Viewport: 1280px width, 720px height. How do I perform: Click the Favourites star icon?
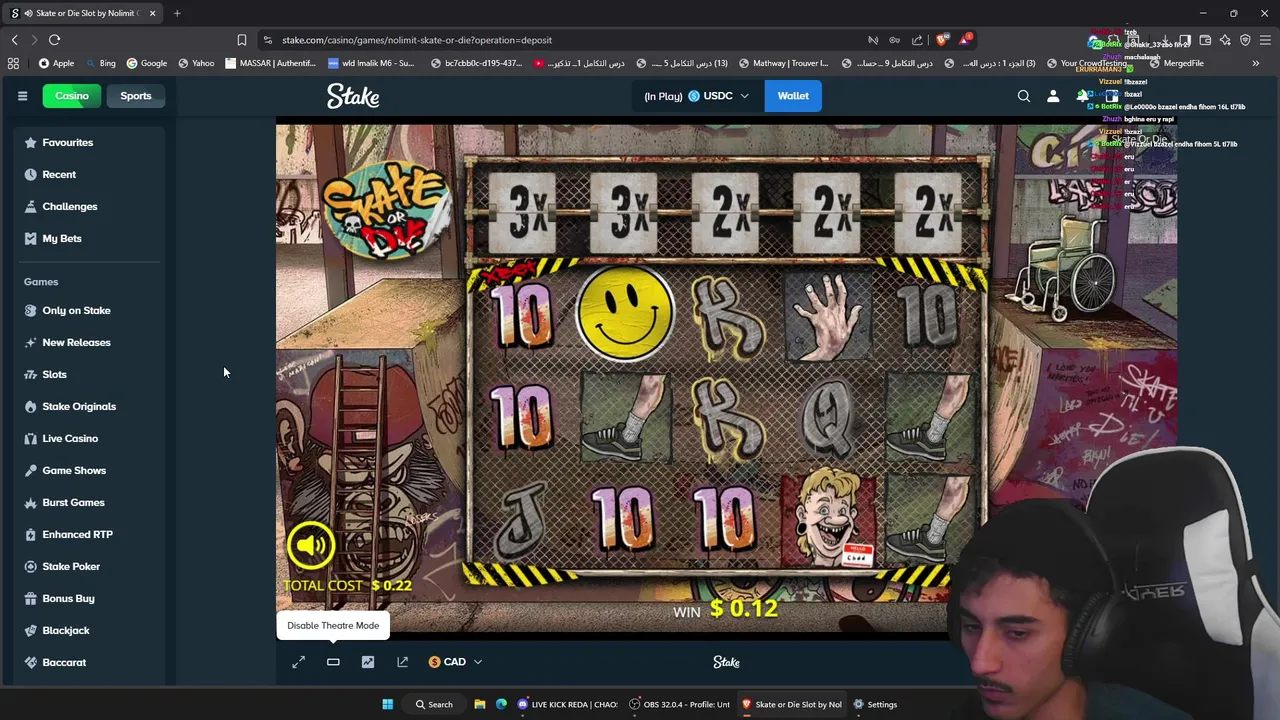tap(30, 142)
